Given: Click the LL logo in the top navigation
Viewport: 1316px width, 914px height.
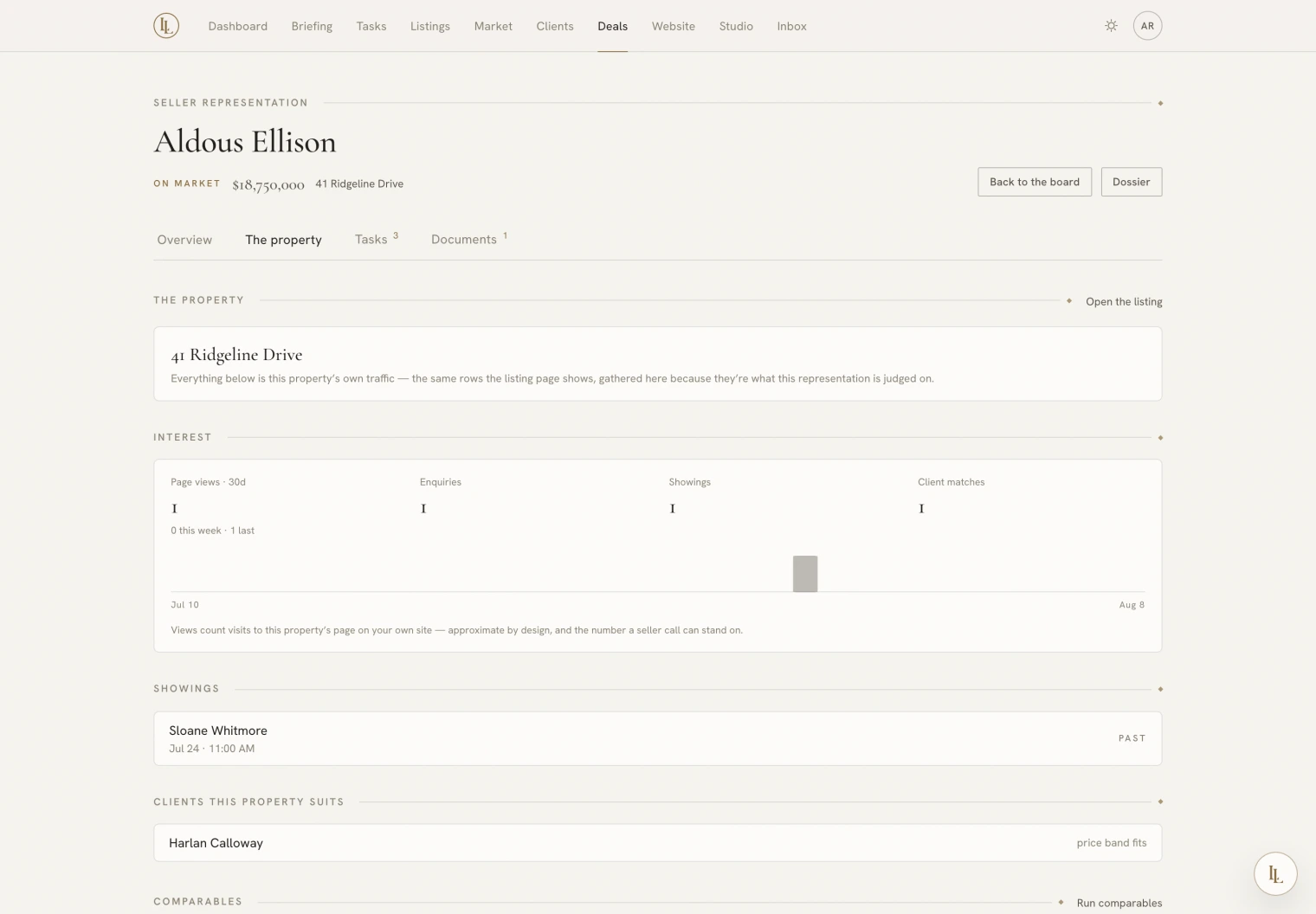Looking at the screenshot, I should (166, 26).
